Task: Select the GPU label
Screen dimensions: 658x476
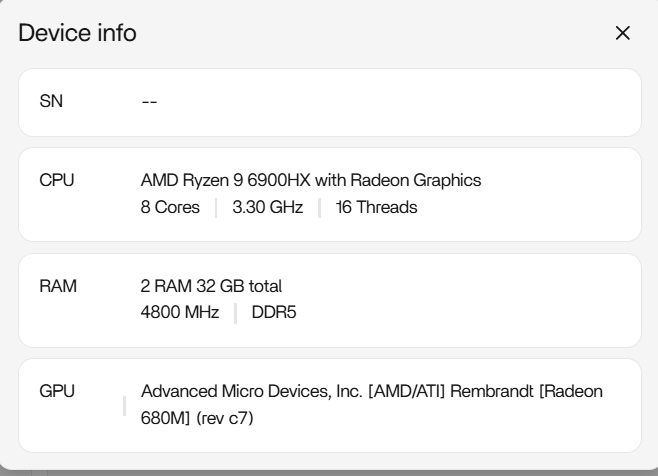Action: (x=56, y=391)
